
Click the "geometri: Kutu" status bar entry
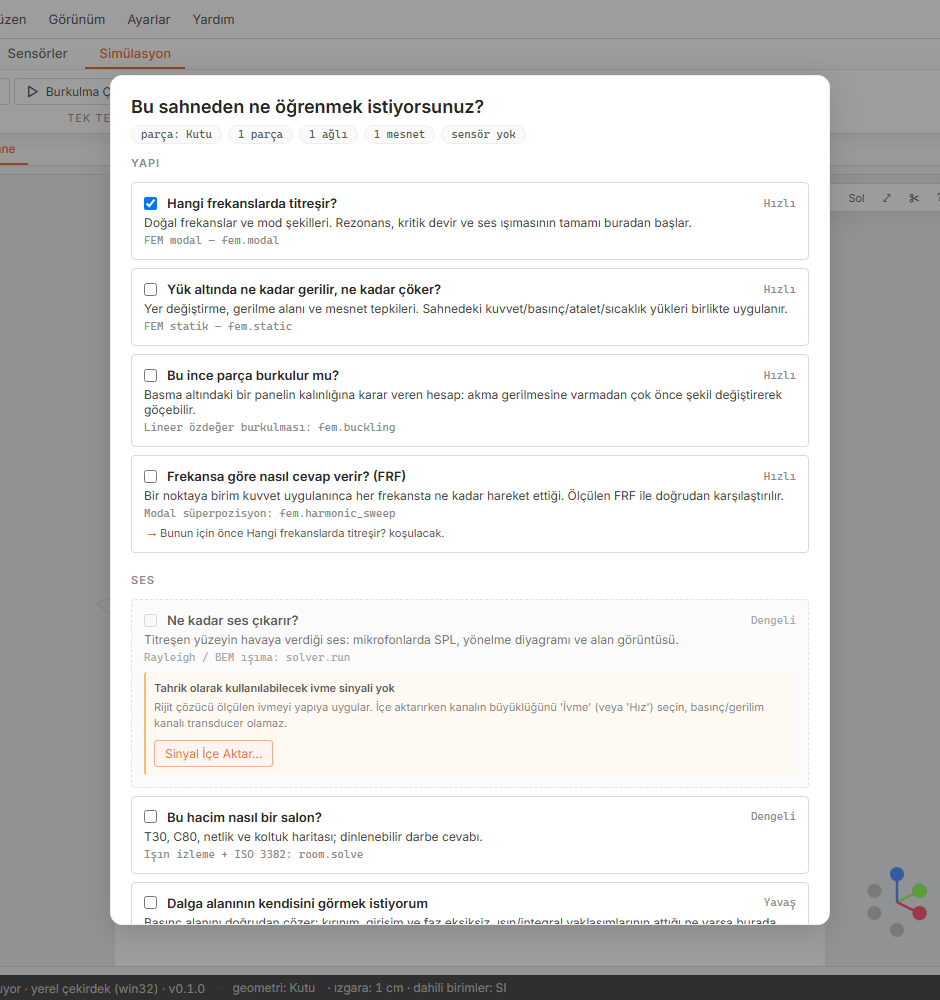point(274,988)
